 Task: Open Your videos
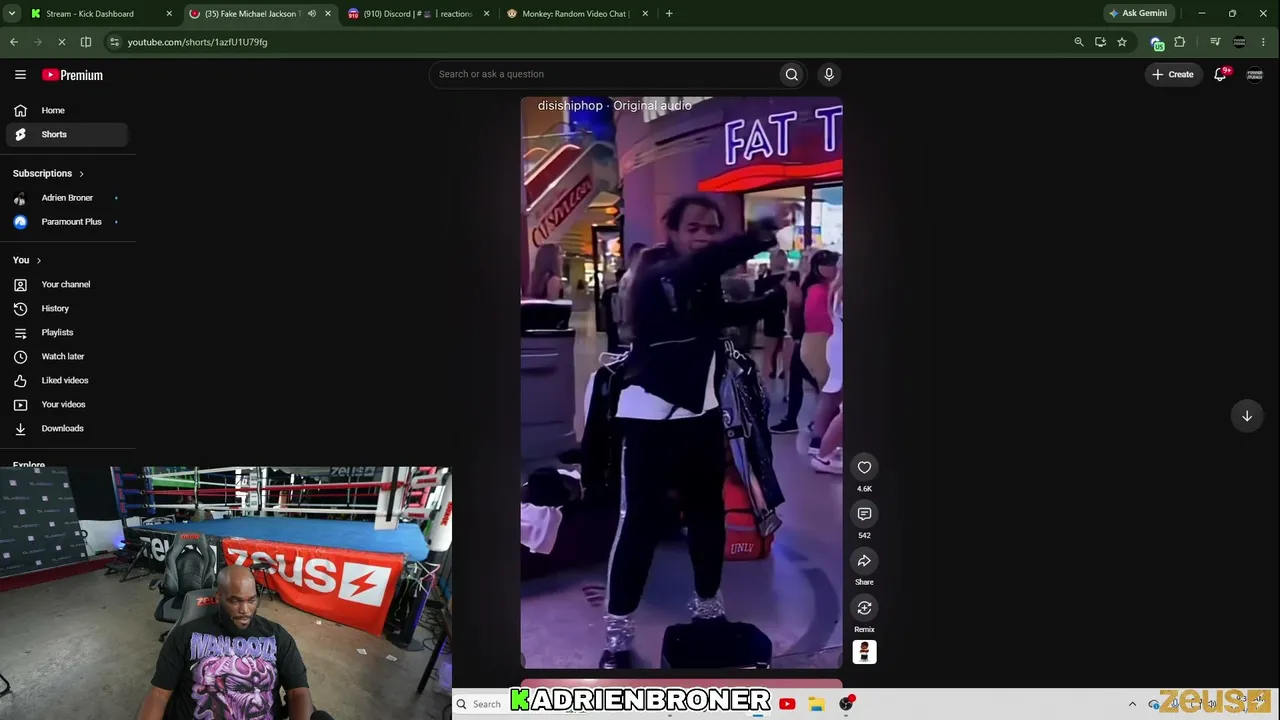(x=67, y=404)
